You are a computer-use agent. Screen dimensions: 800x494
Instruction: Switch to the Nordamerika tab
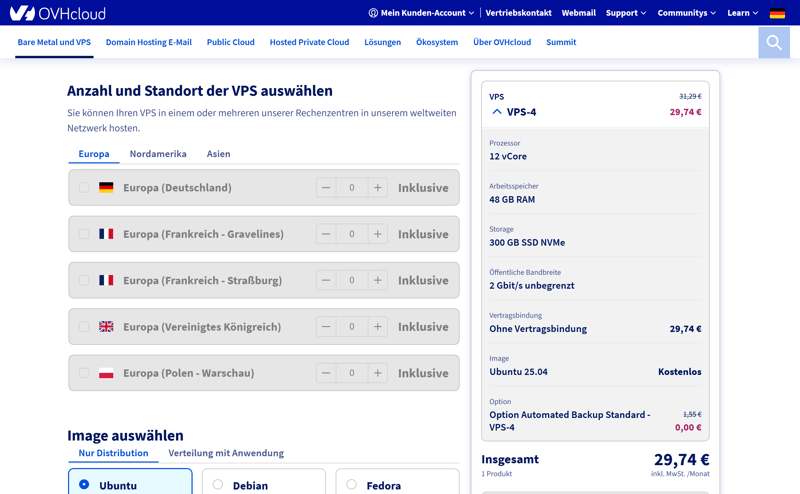click(158, 154)
